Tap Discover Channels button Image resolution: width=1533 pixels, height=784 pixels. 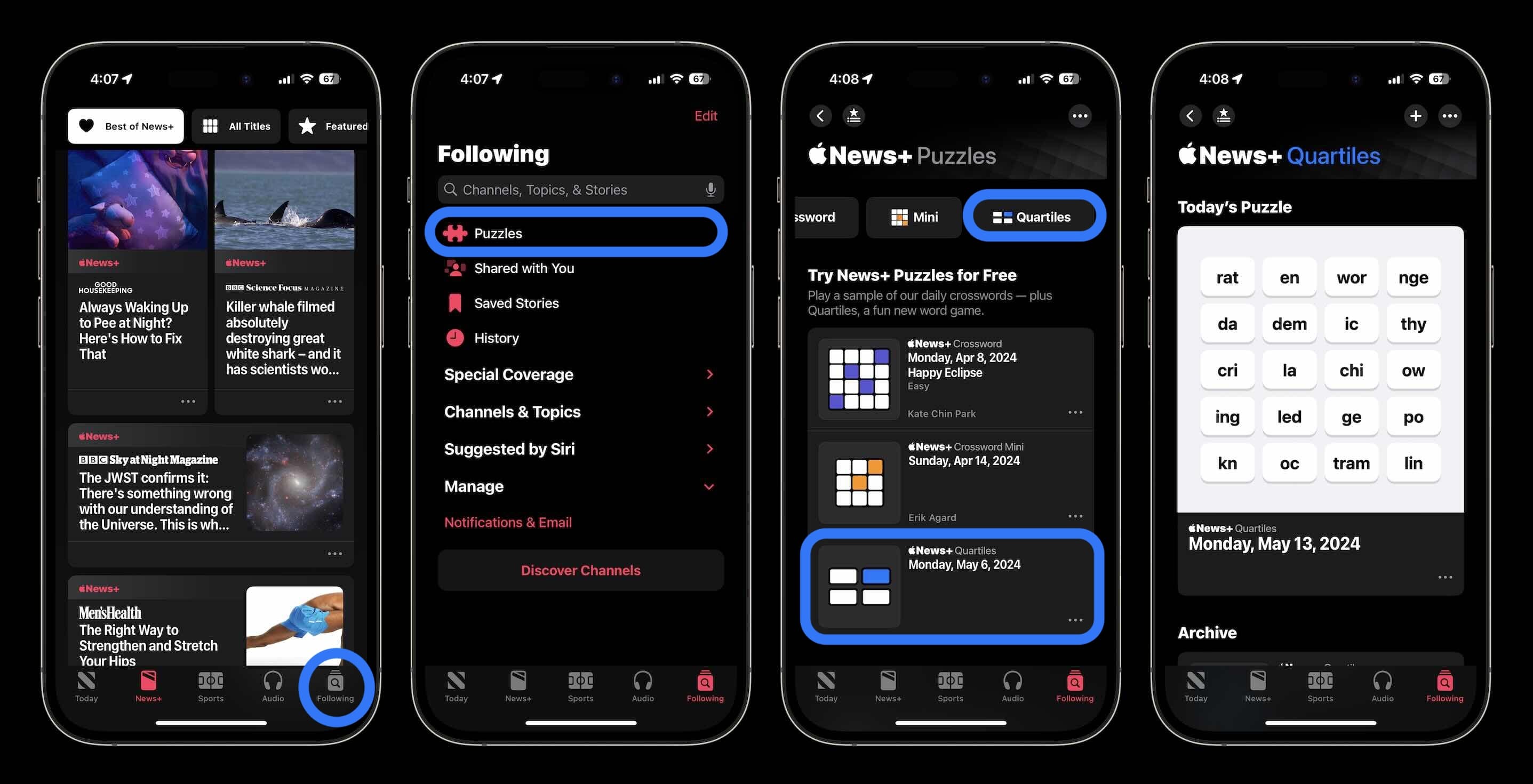tap(580, 570)
